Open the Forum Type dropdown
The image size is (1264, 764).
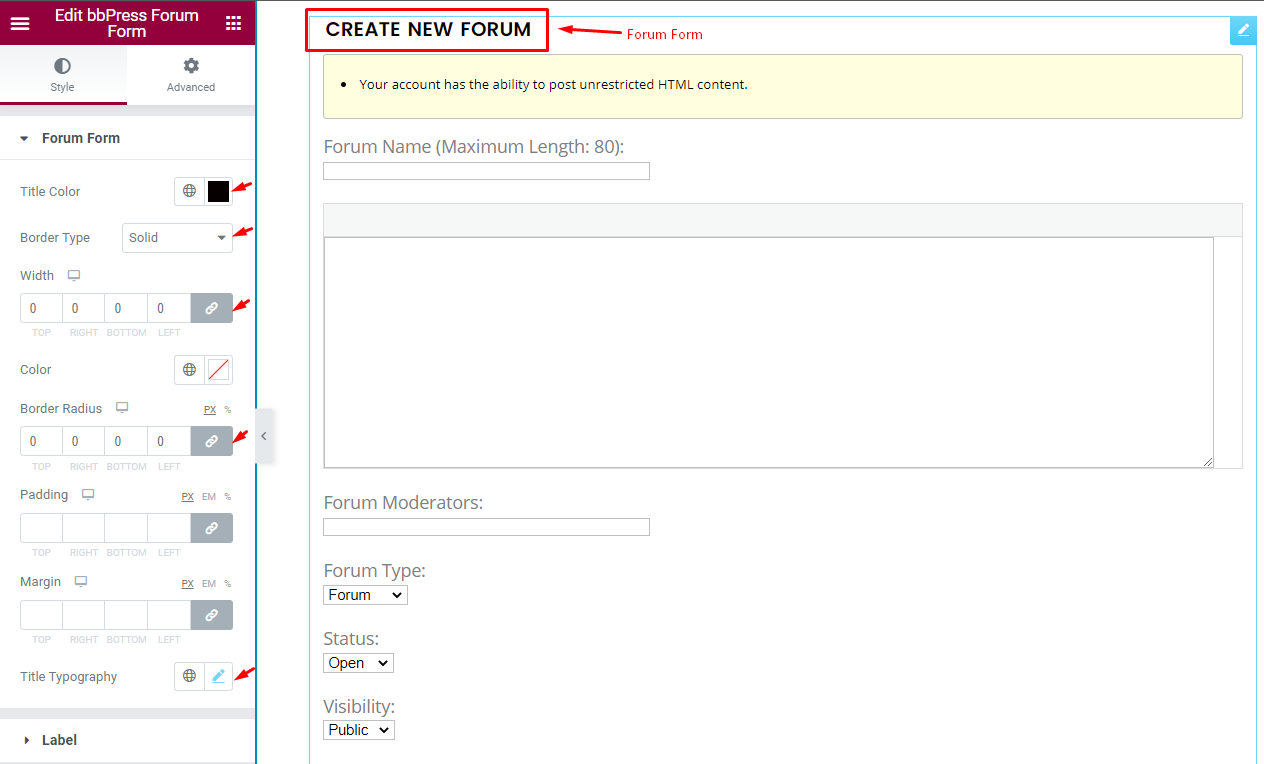click(x=365, y=594)
